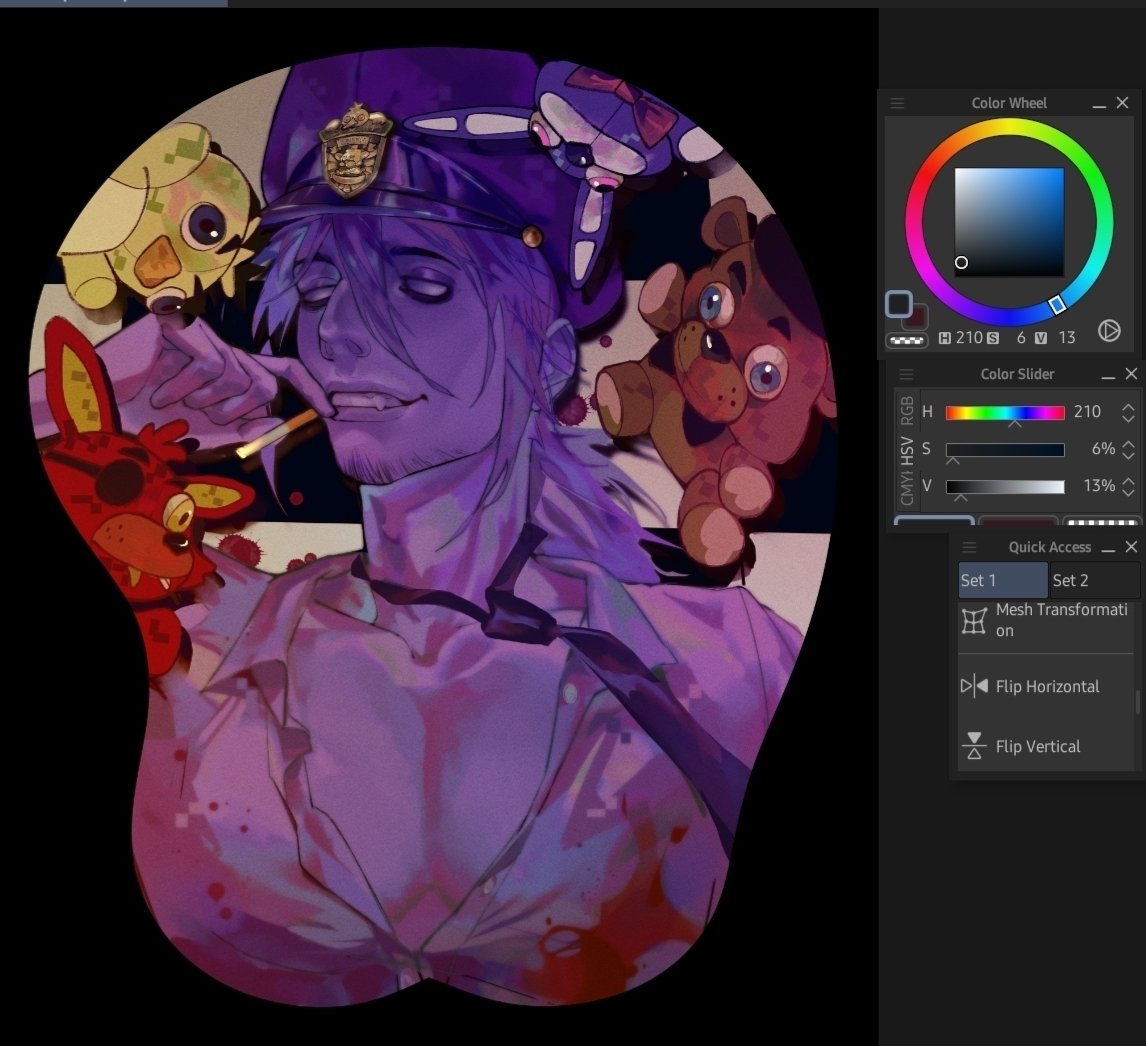
Task: Select the transparent color in Color Wheel
Action: click(x=906, y=340)
